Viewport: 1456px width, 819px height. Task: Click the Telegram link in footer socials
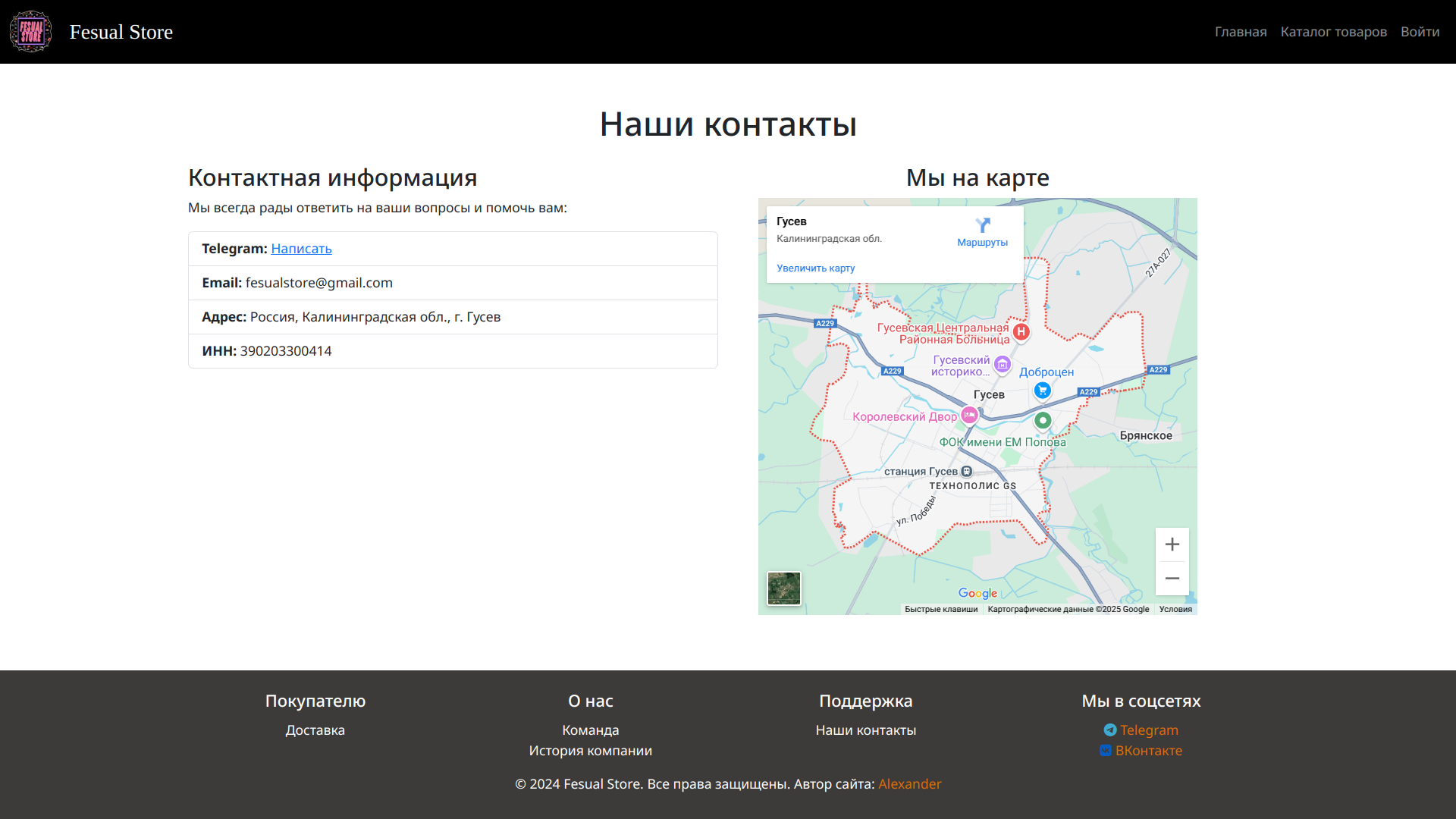(x=1148, y=730)
